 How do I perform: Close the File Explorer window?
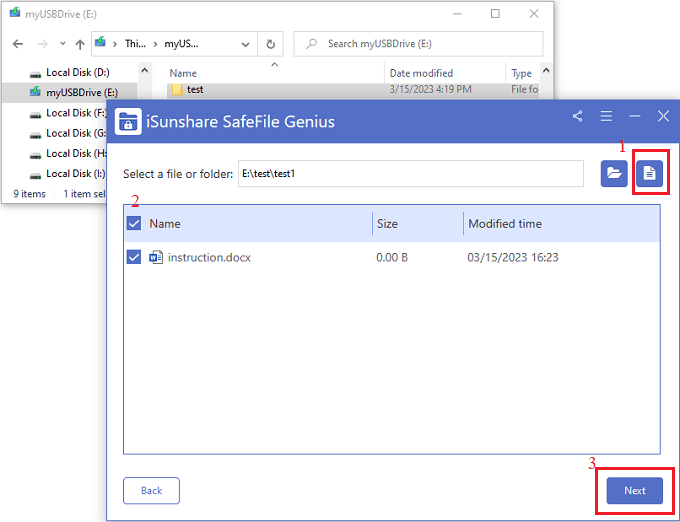[x=534, y=14]
